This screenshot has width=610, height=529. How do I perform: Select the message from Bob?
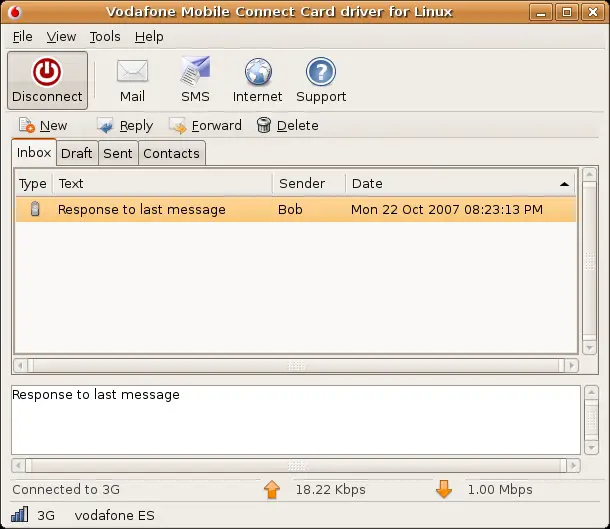point(296,209)
